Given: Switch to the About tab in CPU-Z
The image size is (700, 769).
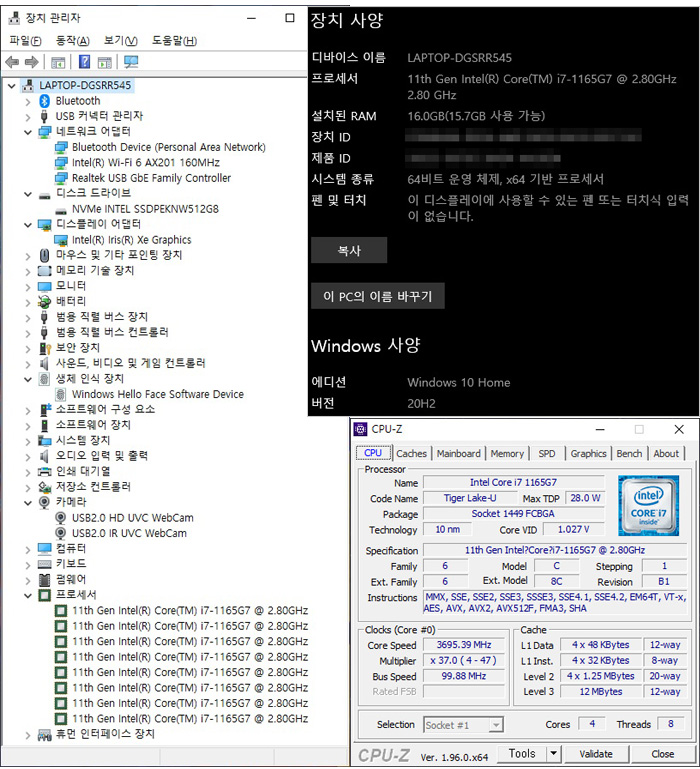Looking at the screenshot, I should click(x=666, y=454).
